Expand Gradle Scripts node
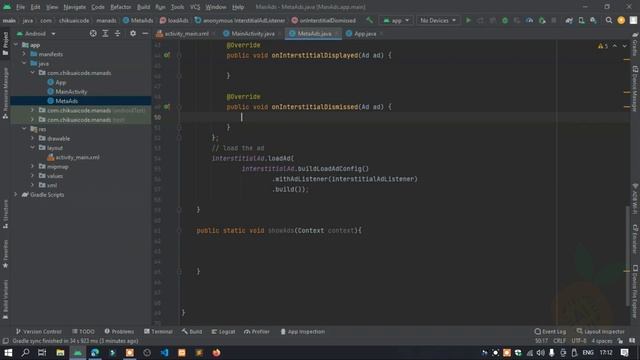The image size is (640, 360). coord(16,195)
